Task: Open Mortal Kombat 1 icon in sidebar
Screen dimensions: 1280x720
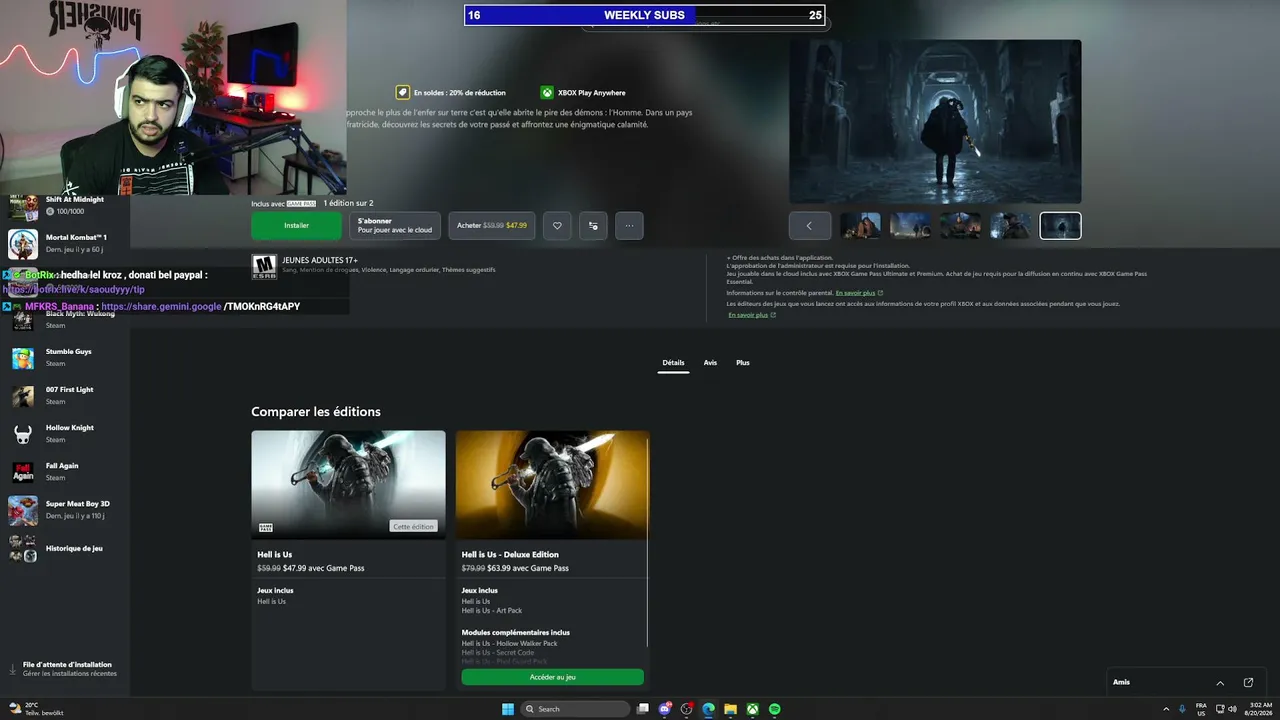Action: point(23,244)
